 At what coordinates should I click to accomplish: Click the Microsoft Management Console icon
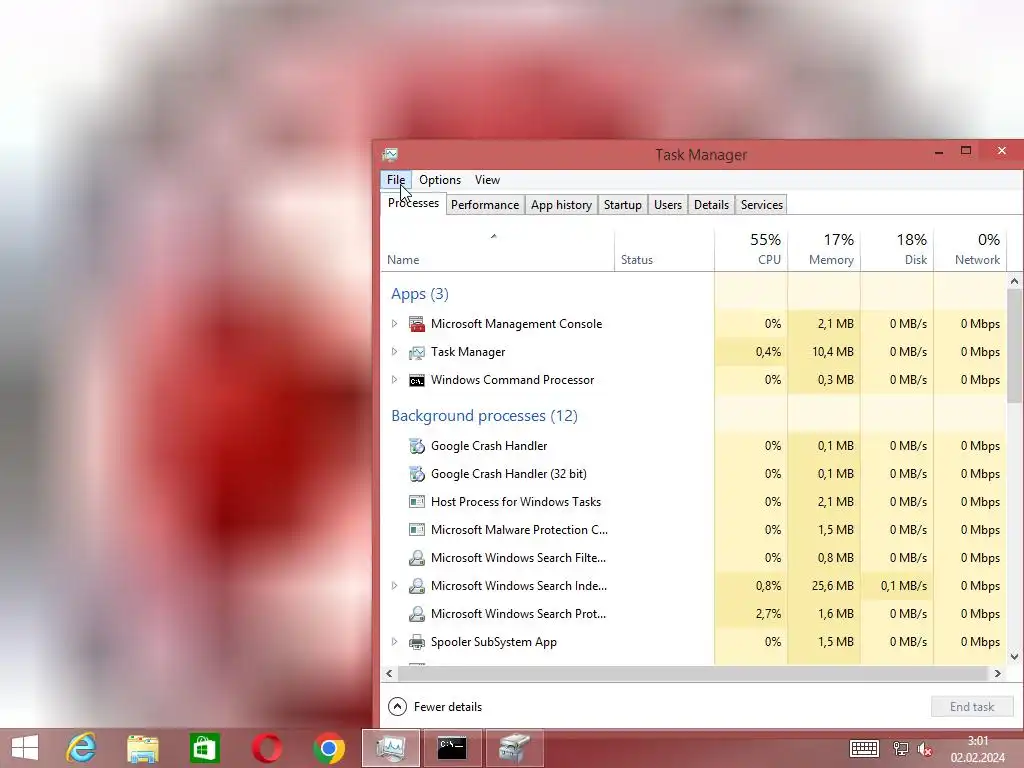pos(417,324)
